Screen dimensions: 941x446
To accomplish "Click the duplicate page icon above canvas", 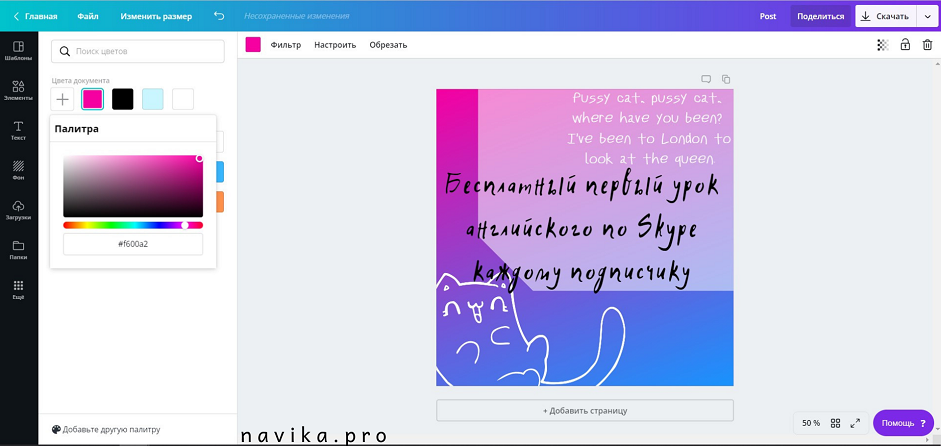I will coord(726,79).
